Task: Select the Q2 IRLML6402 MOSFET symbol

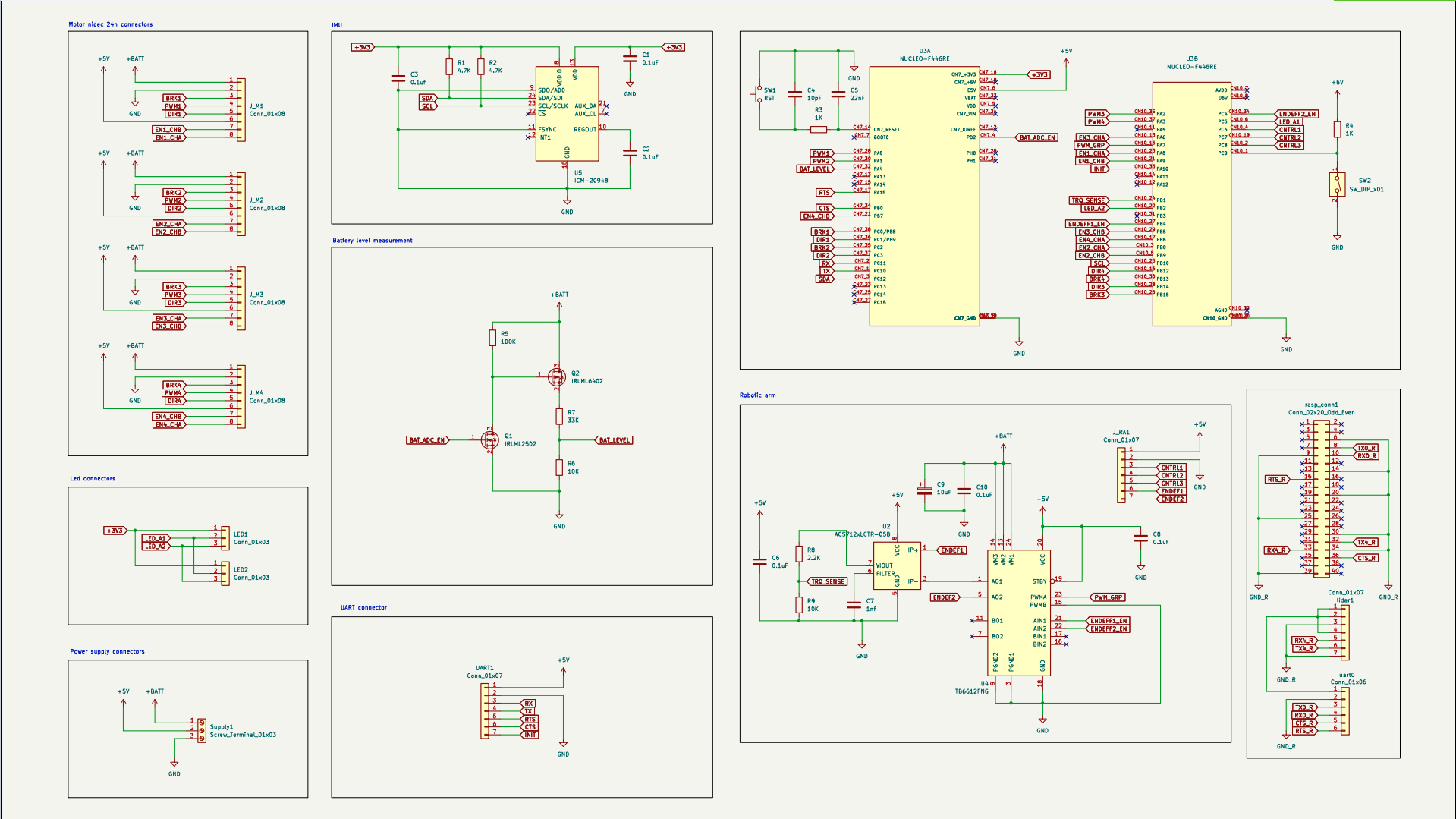Action: [x=557, y=376]
